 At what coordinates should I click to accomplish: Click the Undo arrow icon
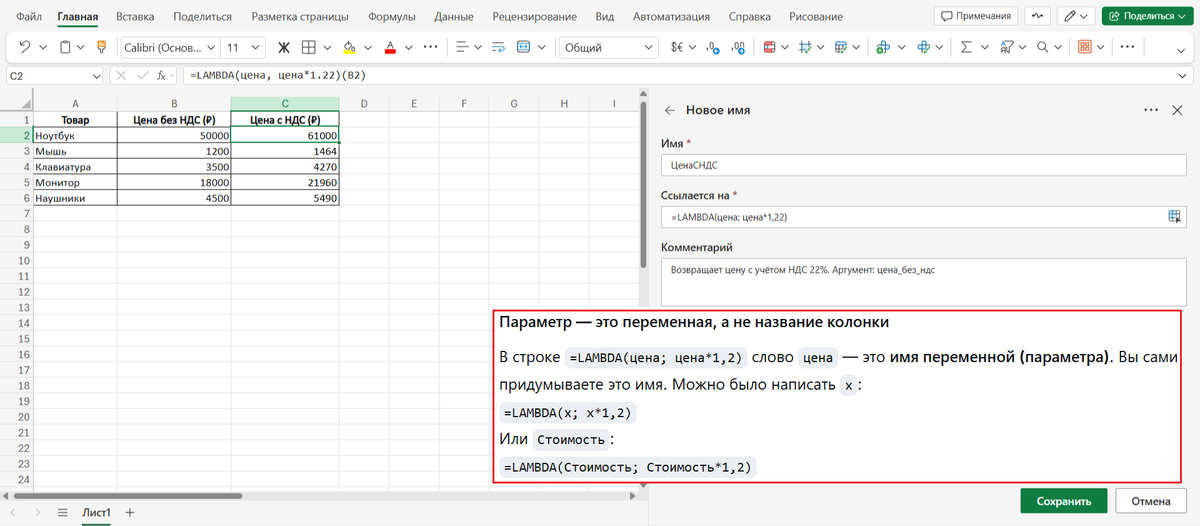pyautogui.click(x=25, y=47)
